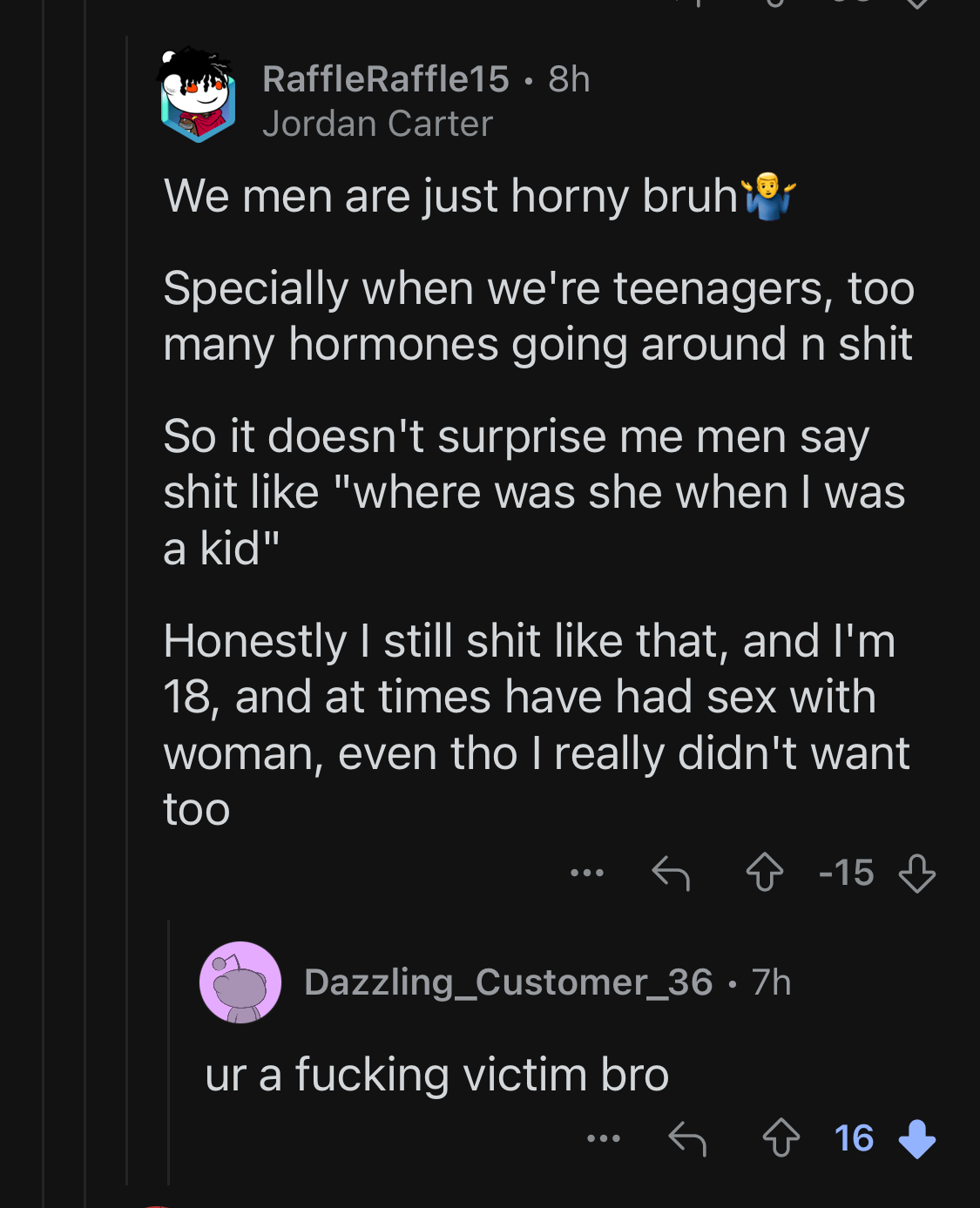The image size is (980, 1208).
Task: Upvote RaffleRaffle15's comment
Action: point(764,873)
